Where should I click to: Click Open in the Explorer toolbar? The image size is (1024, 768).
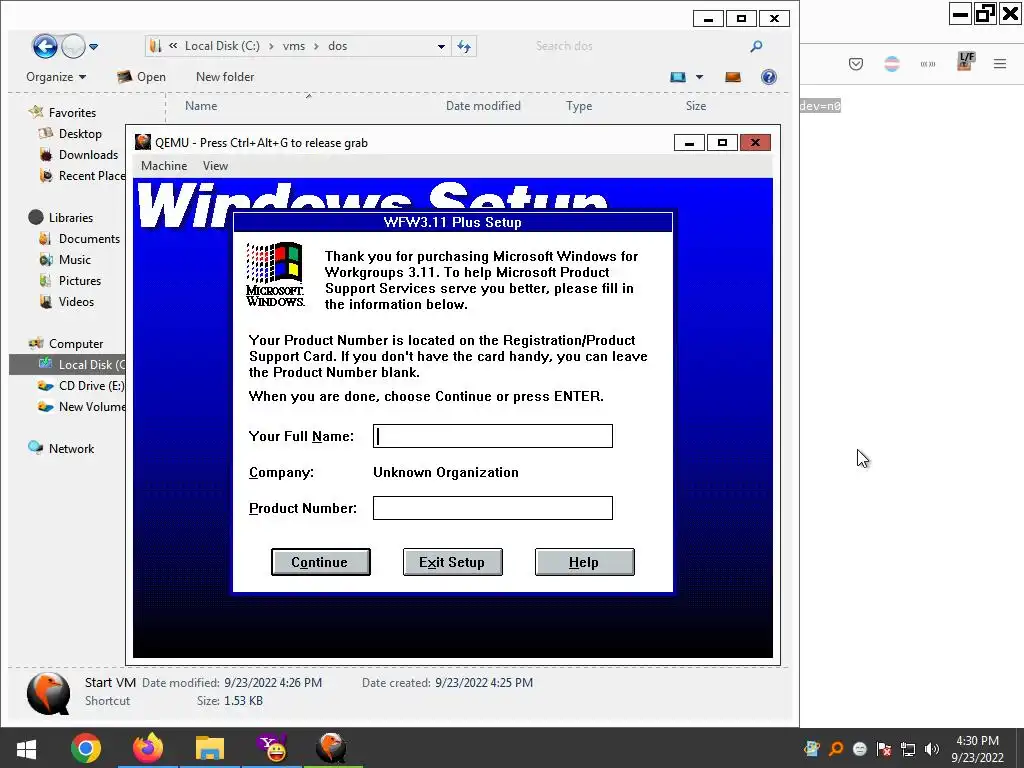pyautogui.click(x=141, y=77)
